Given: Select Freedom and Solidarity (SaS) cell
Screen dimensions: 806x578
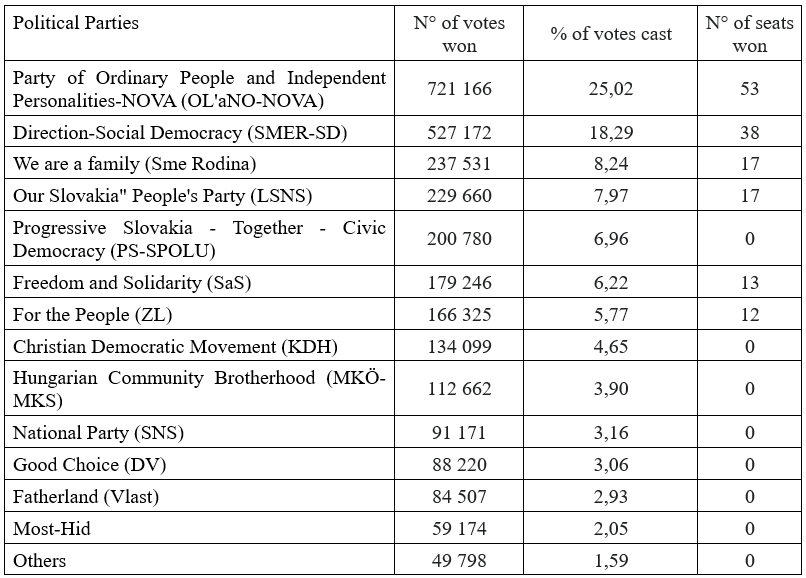Looking at the screenshot, I should [199, 282].
